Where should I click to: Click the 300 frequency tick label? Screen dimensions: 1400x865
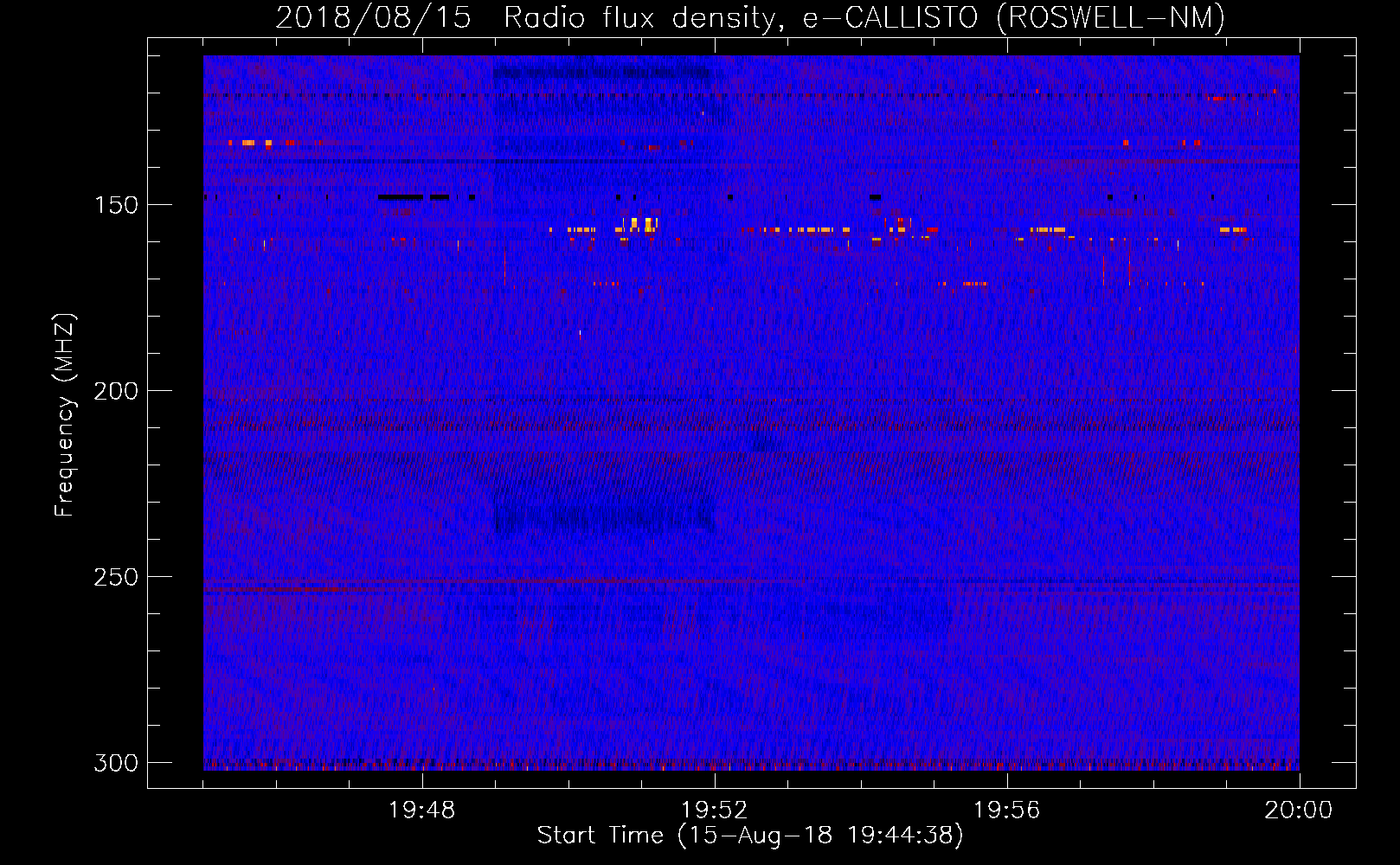(x=116, y=763)
